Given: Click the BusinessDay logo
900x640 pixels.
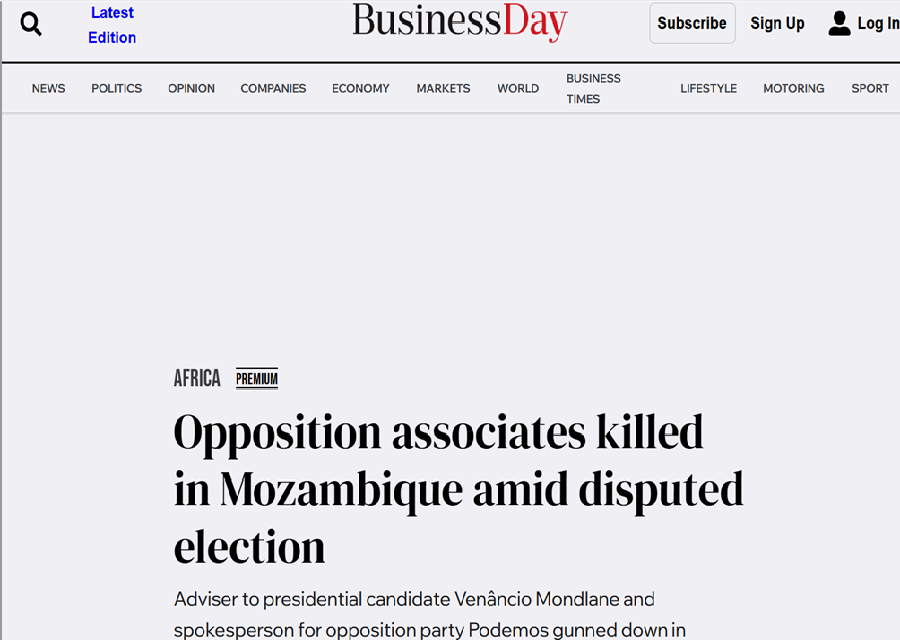Looking at the screenshot, I should 460,21.
